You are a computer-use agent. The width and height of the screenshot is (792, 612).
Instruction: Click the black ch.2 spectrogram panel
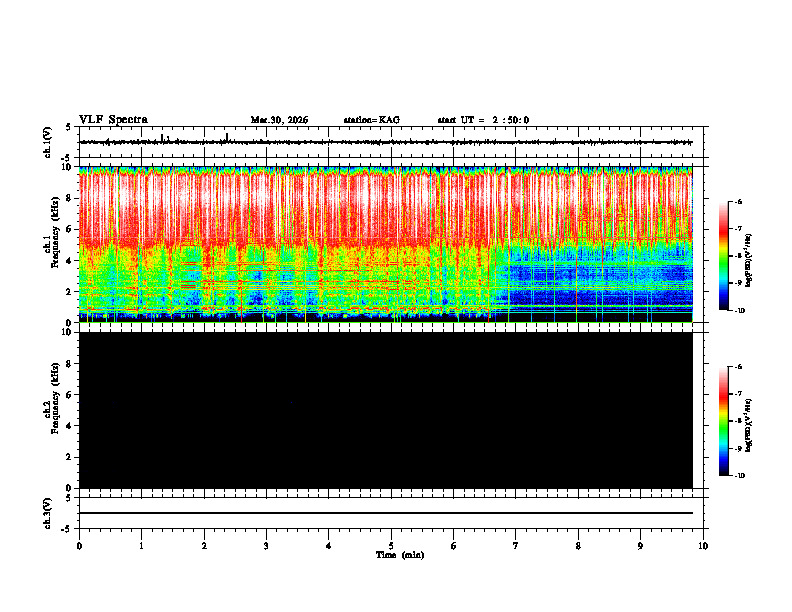(386, 410)
